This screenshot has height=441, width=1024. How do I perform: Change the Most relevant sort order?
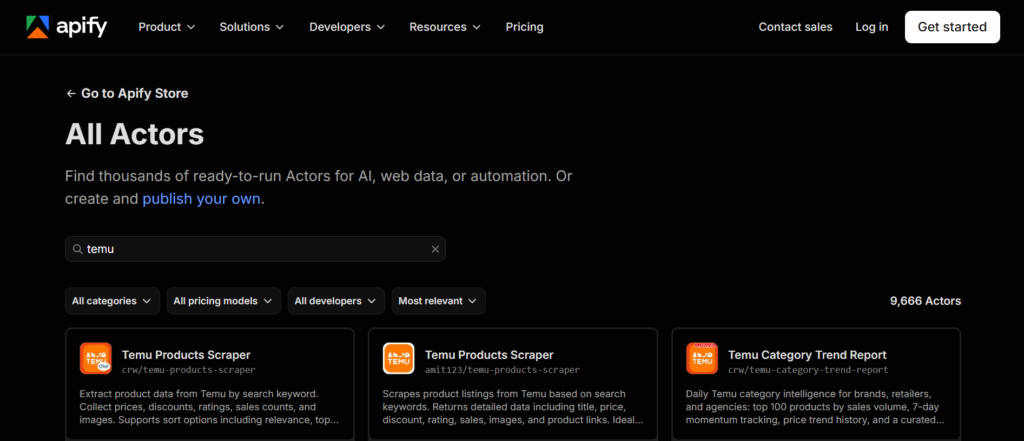[x=438, y=301]
